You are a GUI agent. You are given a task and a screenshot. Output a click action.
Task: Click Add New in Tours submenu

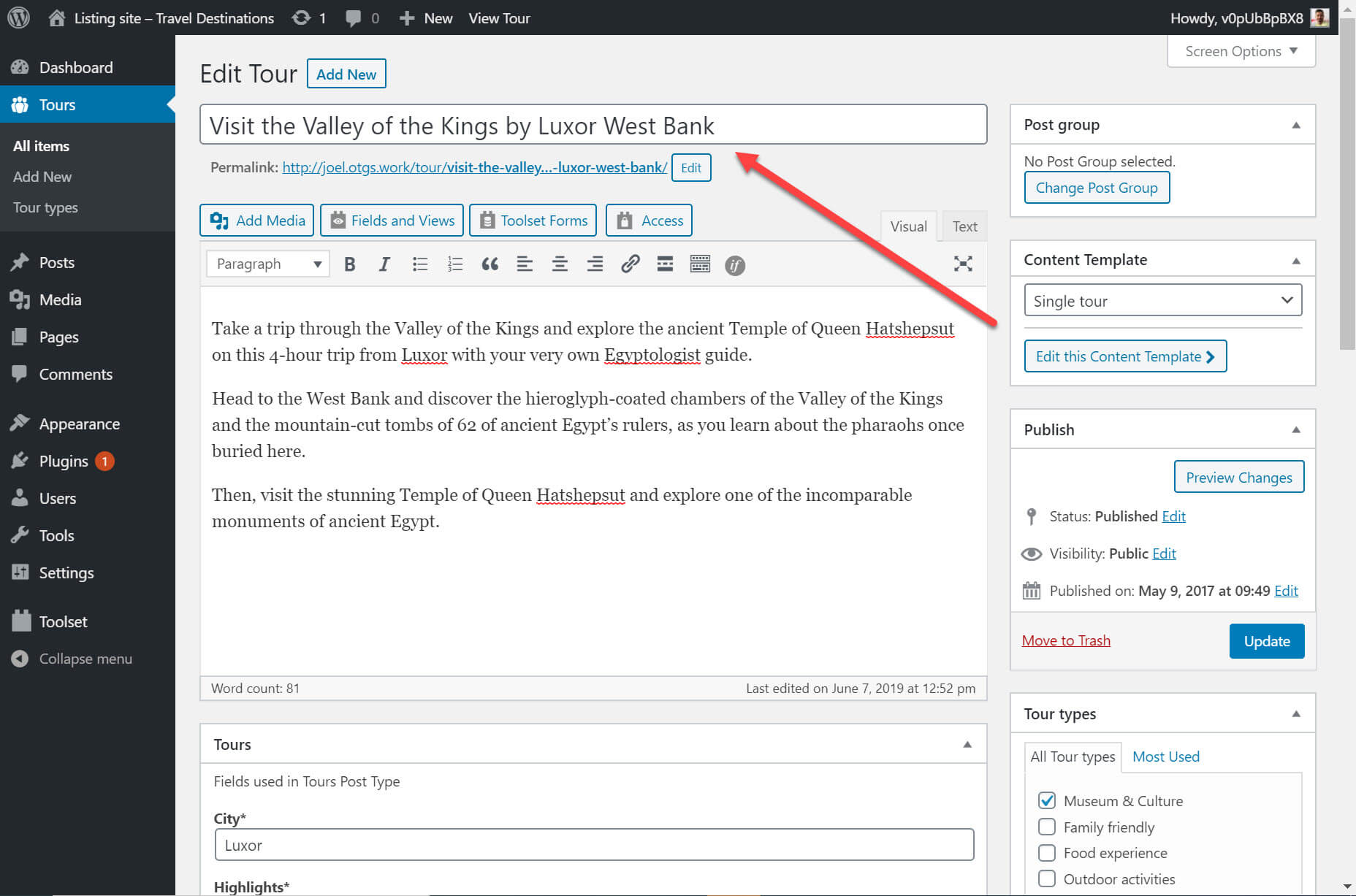42,177
